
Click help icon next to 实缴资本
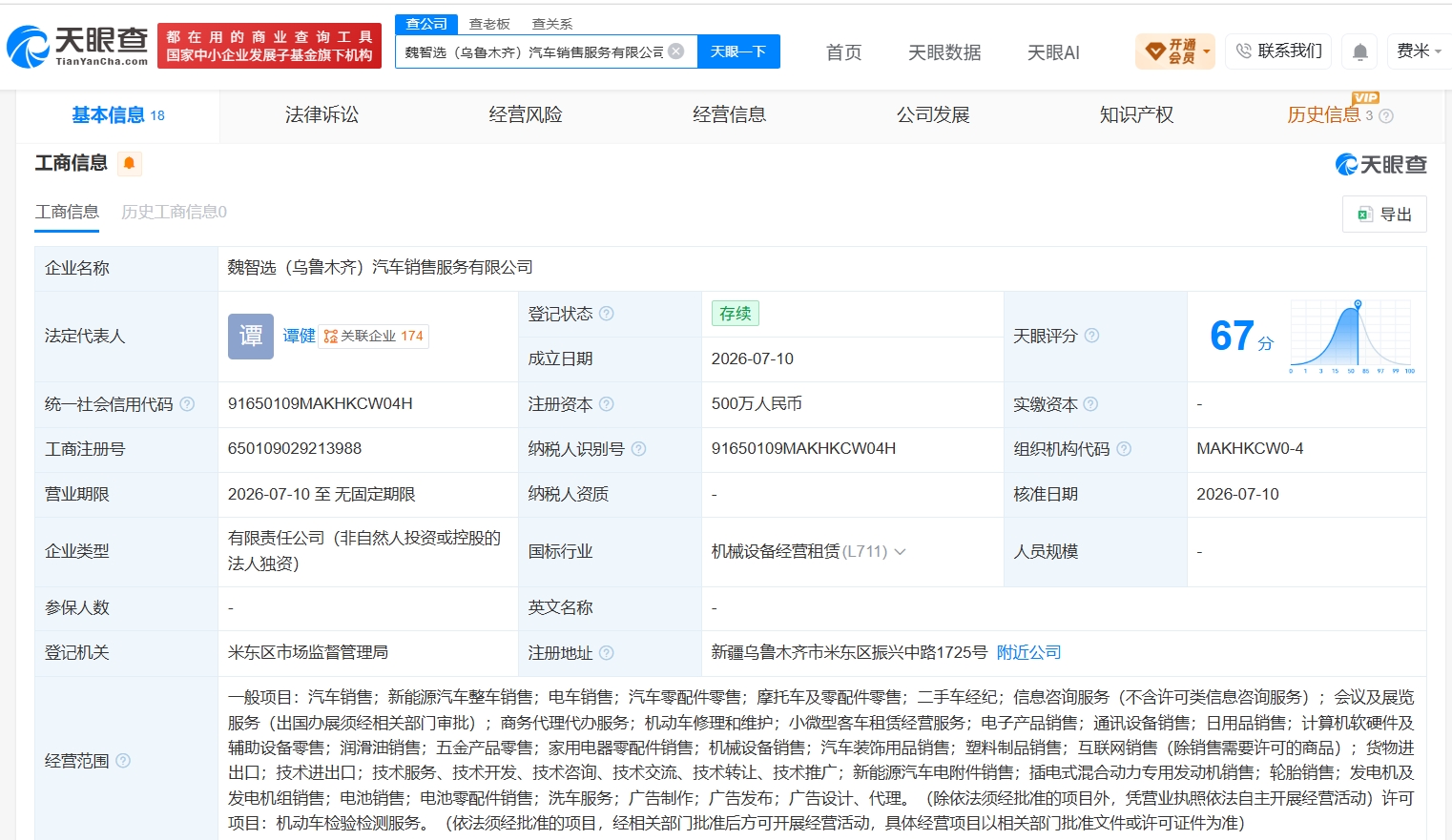pos(1091,404)
